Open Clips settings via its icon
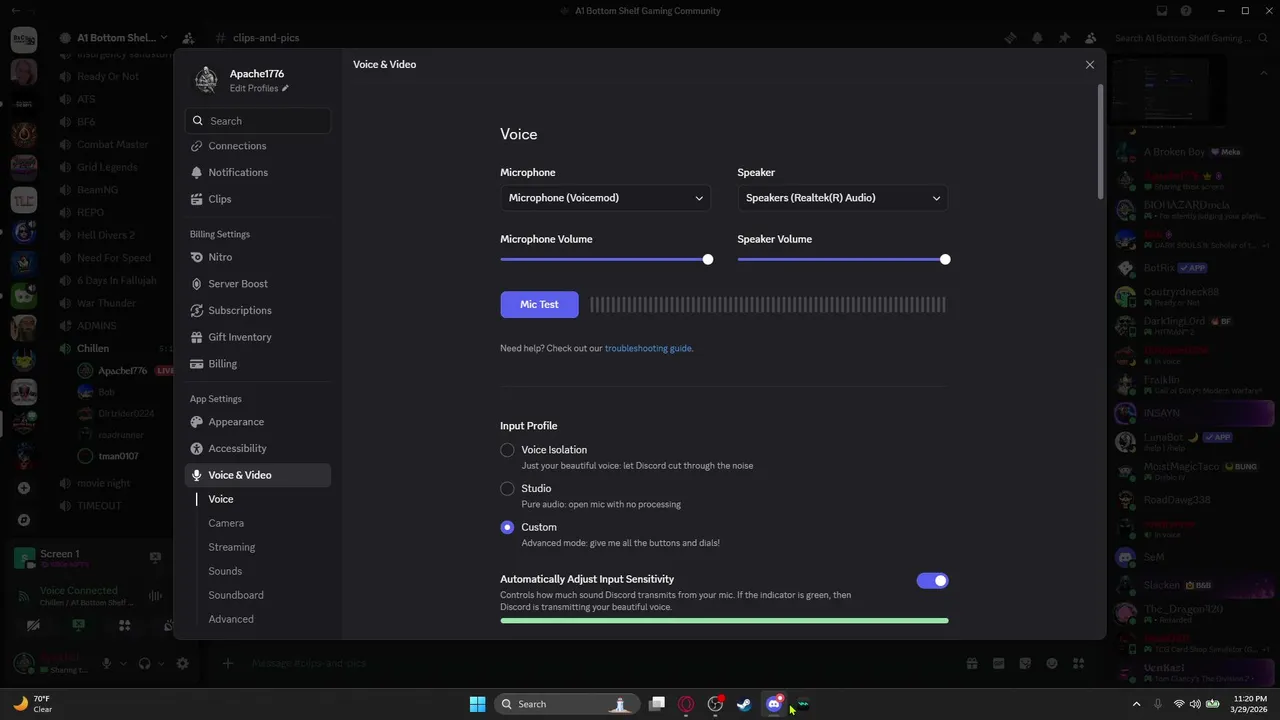Viewport: 1280px width, 720px height. (x=197, y=199)
